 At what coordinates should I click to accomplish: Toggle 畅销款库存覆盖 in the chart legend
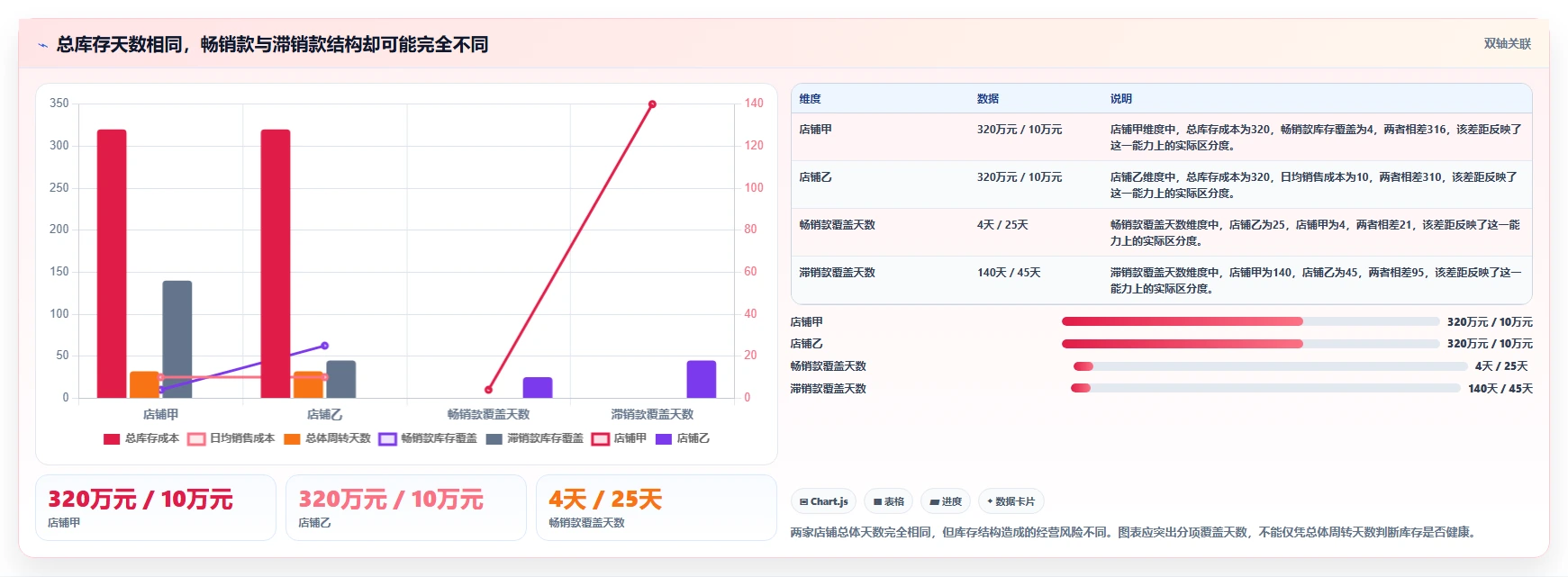[x=428, y=438]
